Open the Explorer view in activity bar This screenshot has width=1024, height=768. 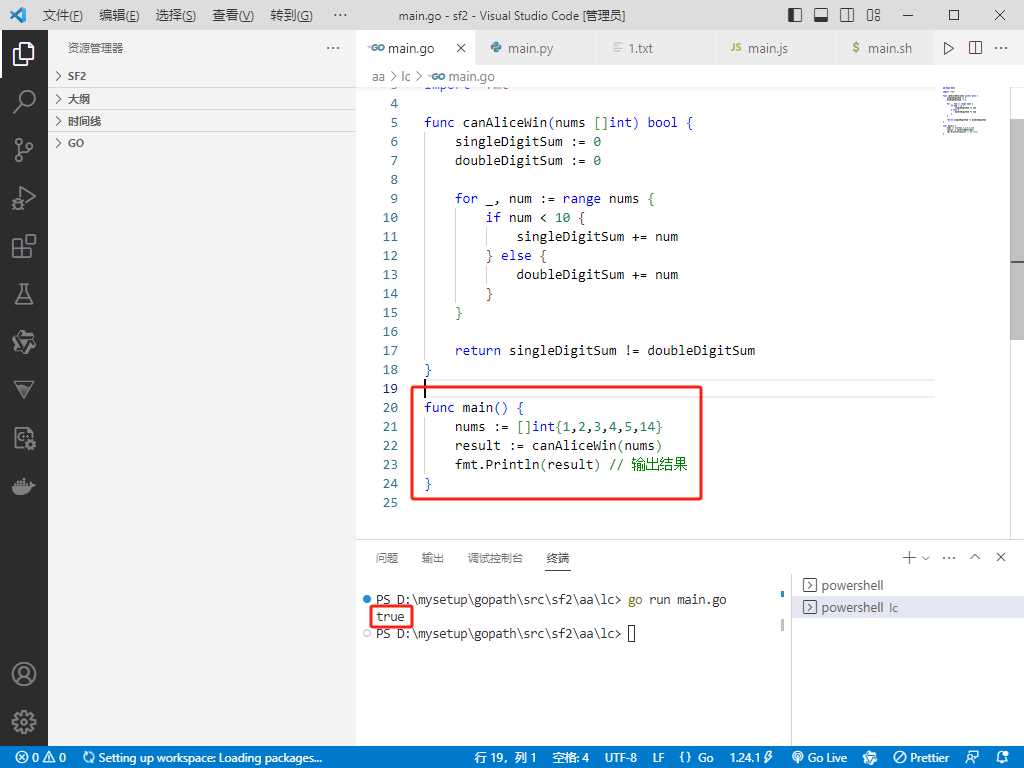click(x=24, y=54)
